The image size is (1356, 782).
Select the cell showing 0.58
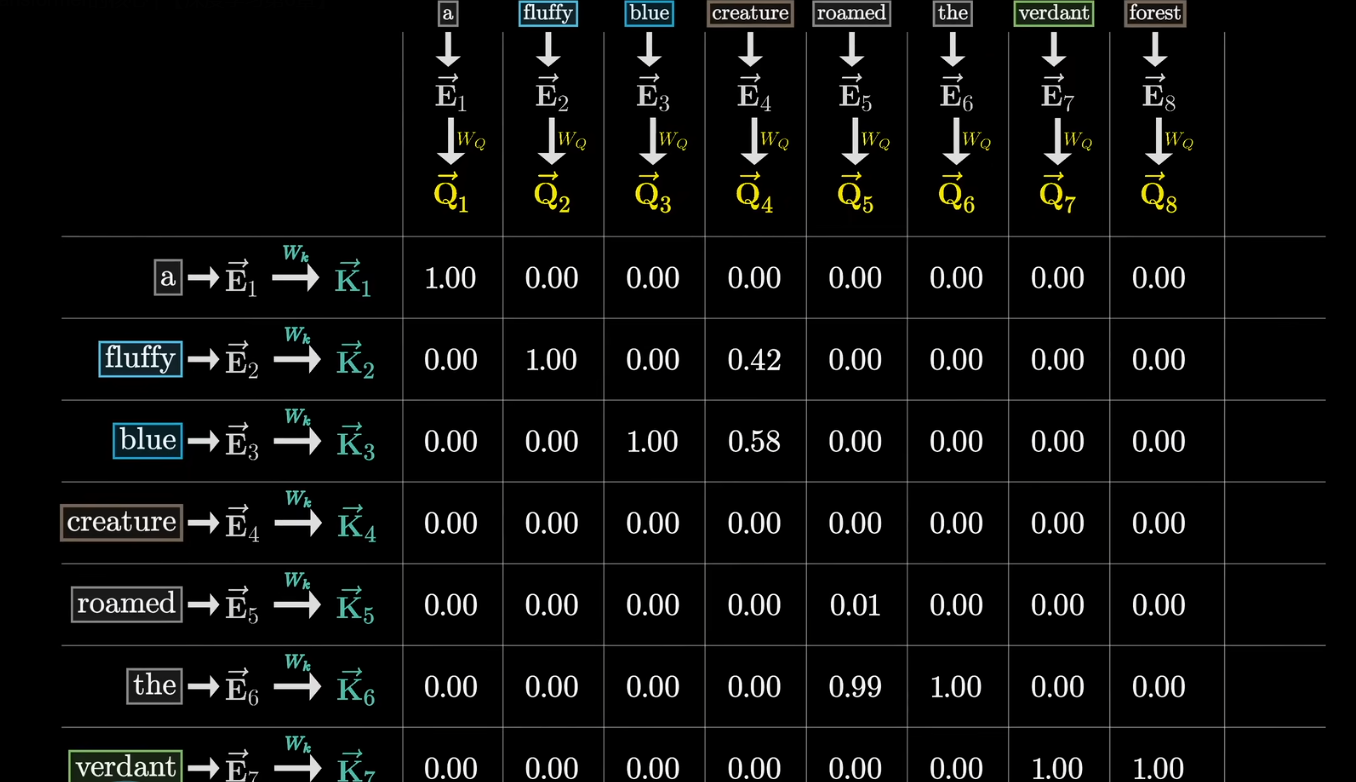point(754,442)
